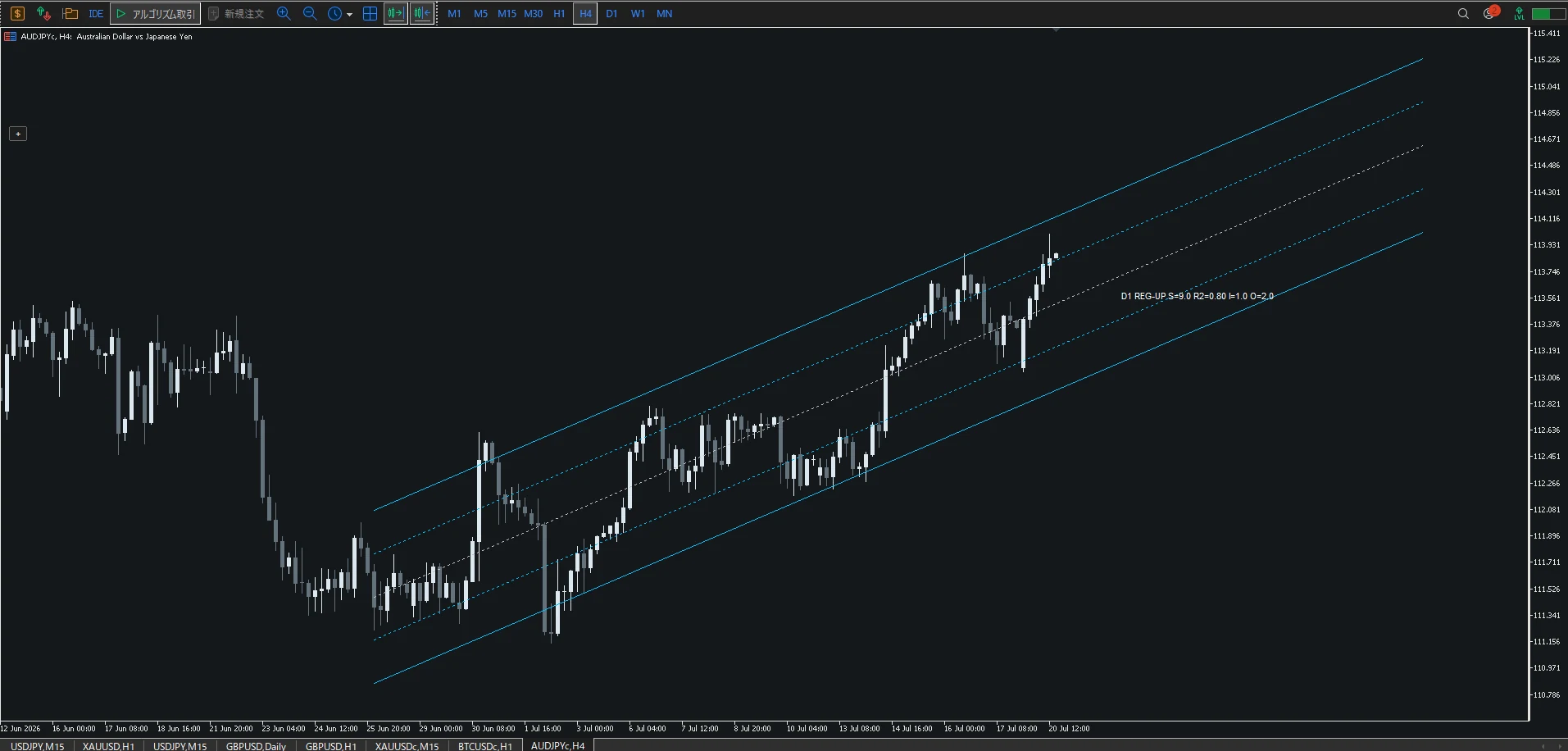The image size is (1568, 751).
Task: Click the tile windows grid icon
Action: (x=370, y=13)
